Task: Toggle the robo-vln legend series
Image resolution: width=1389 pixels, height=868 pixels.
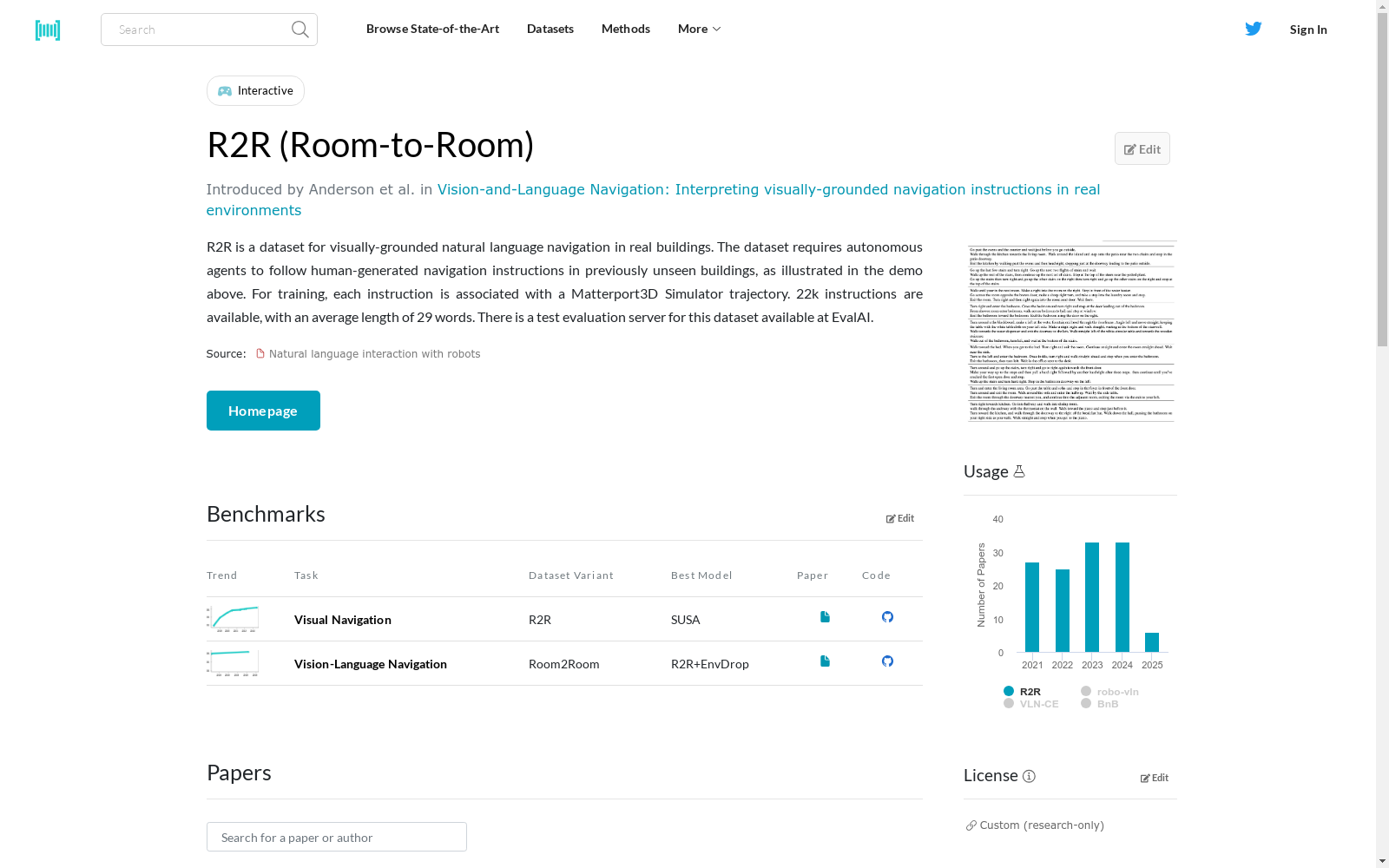Action: point(1109,692)
